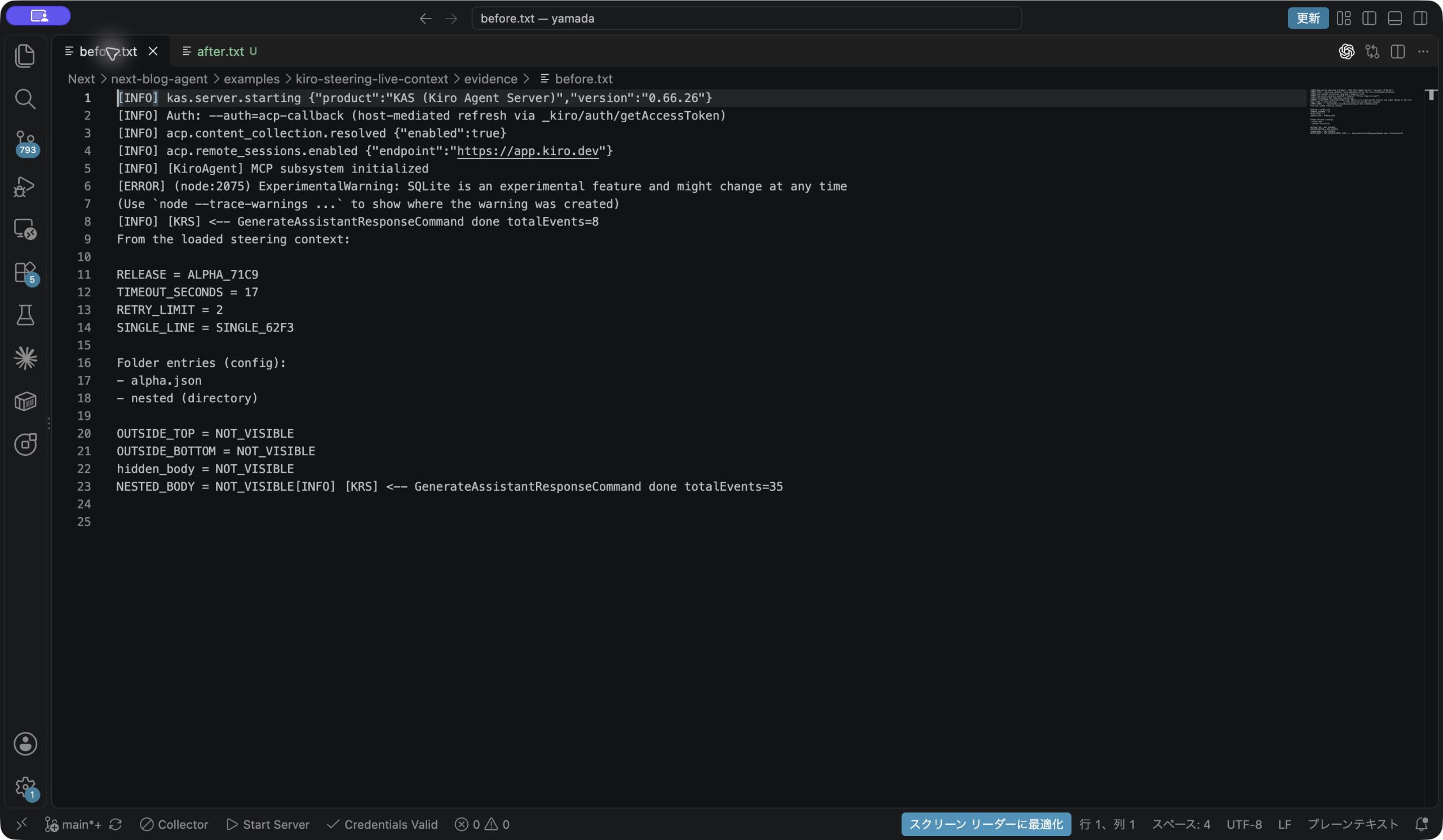The width and height of the screenshot is (1443, 840).
Task: Click the main*+ git branch indicator
Action: 74,824
